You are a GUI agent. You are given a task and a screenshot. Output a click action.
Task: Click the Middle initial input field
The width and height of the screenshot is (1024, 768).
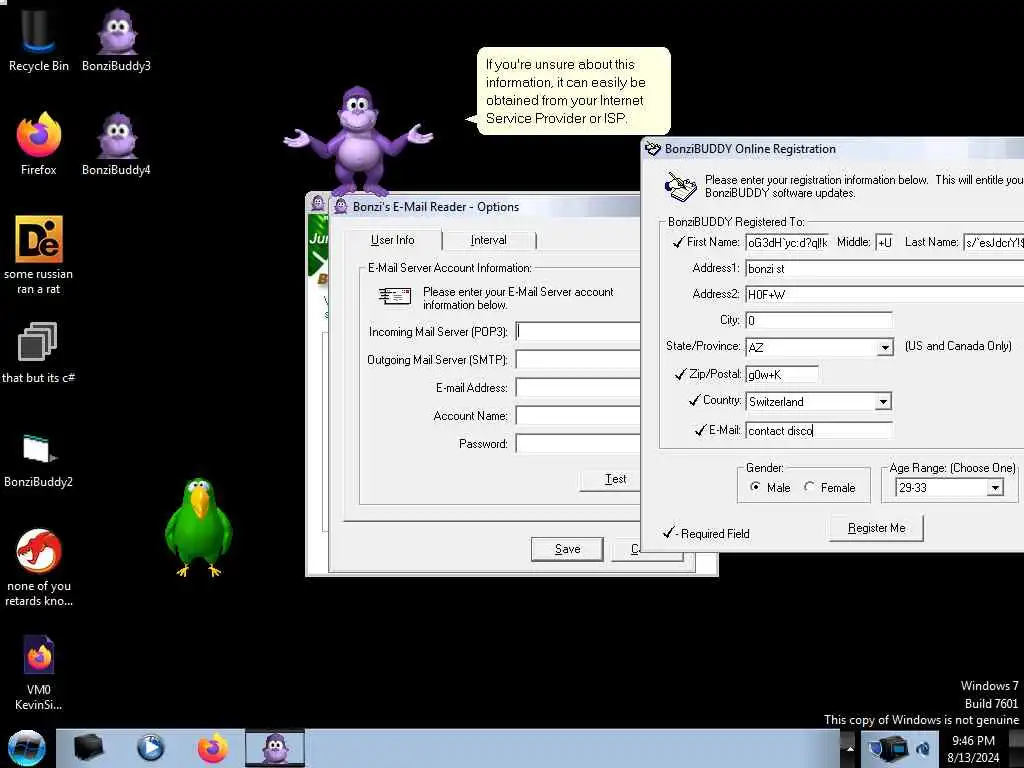[x=884, y=242]
